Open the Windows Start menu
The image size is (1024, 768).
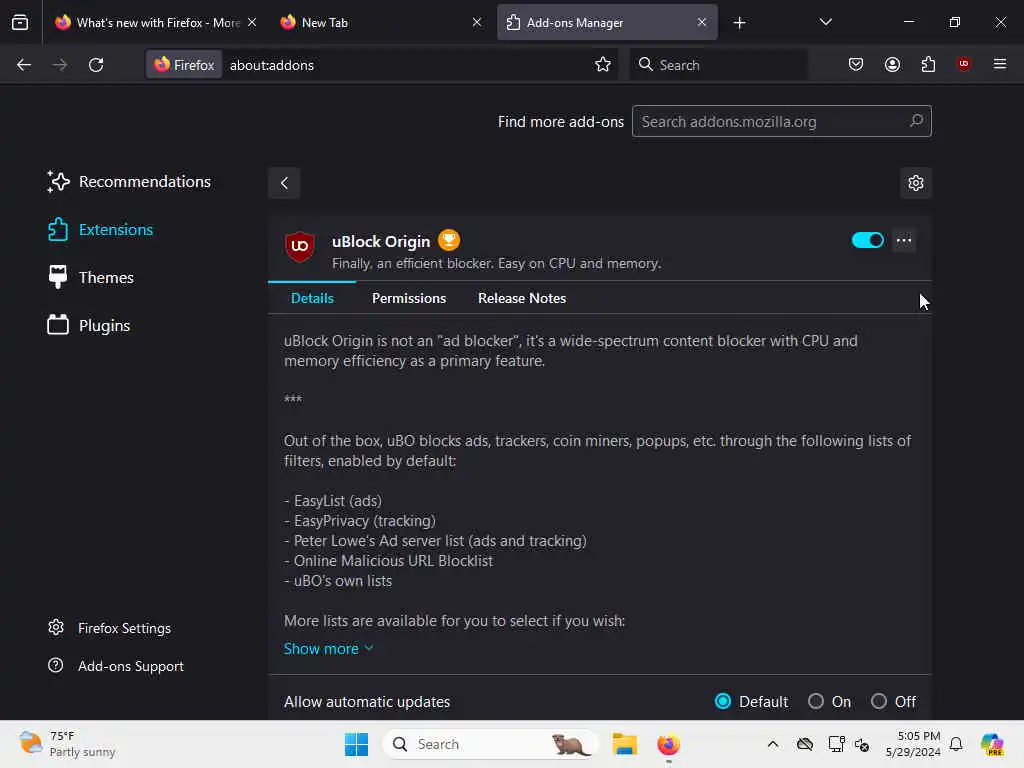[x=357, y=744]
